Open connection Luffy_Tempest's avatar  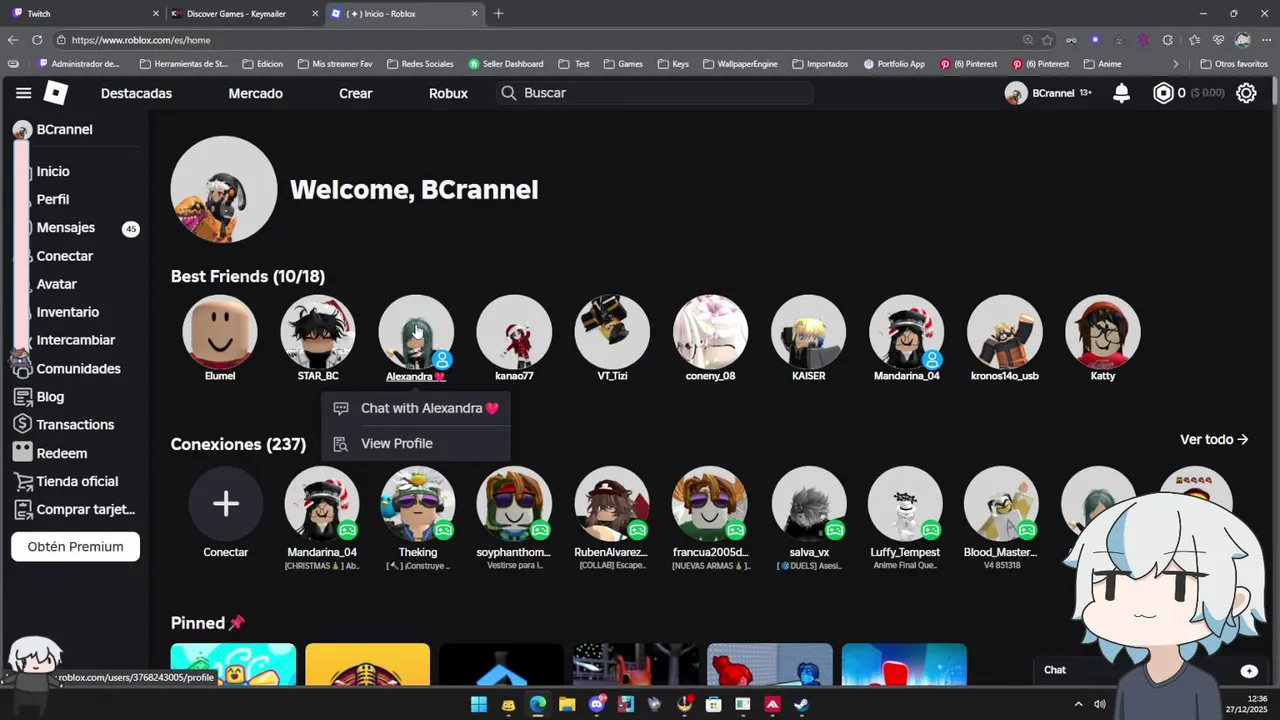[x=905, y=503]
